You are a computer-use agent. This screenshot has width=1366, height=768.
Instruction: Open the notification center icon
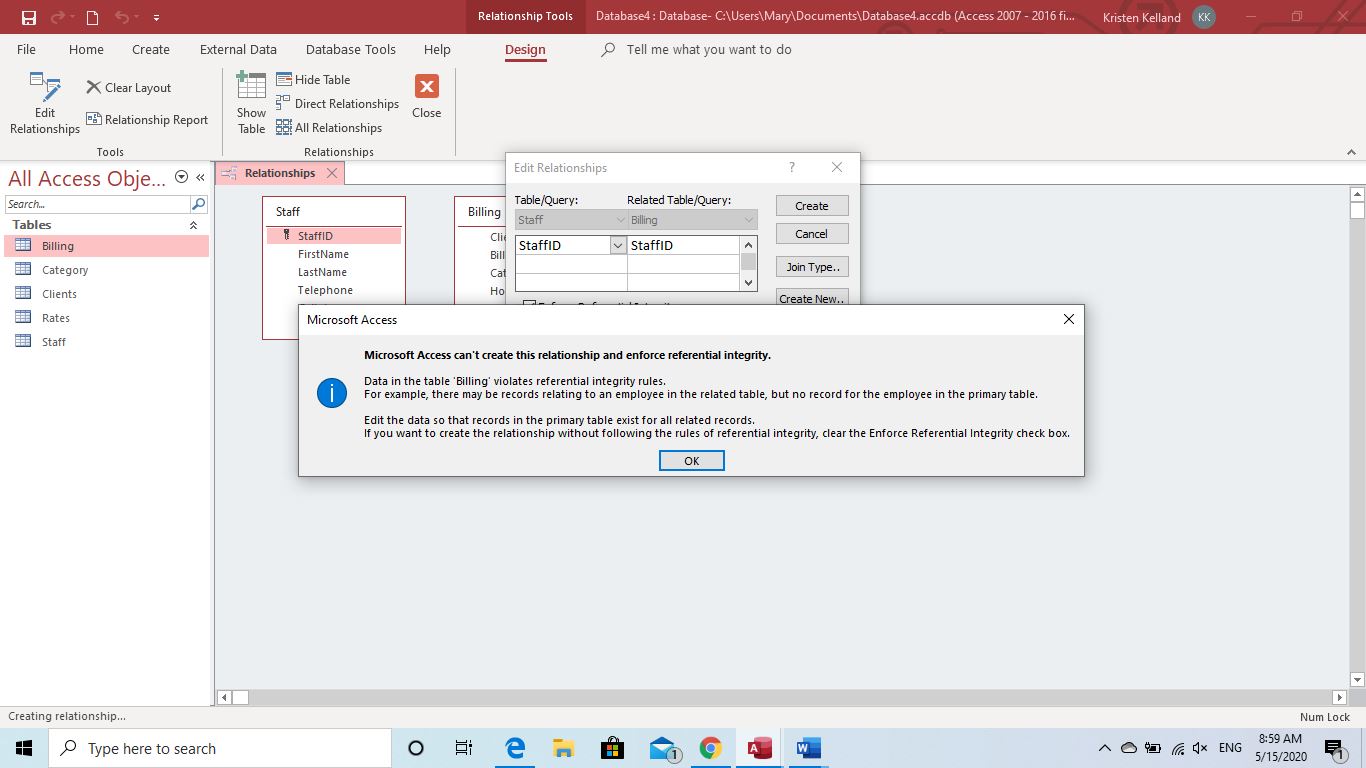point(1334,748)
